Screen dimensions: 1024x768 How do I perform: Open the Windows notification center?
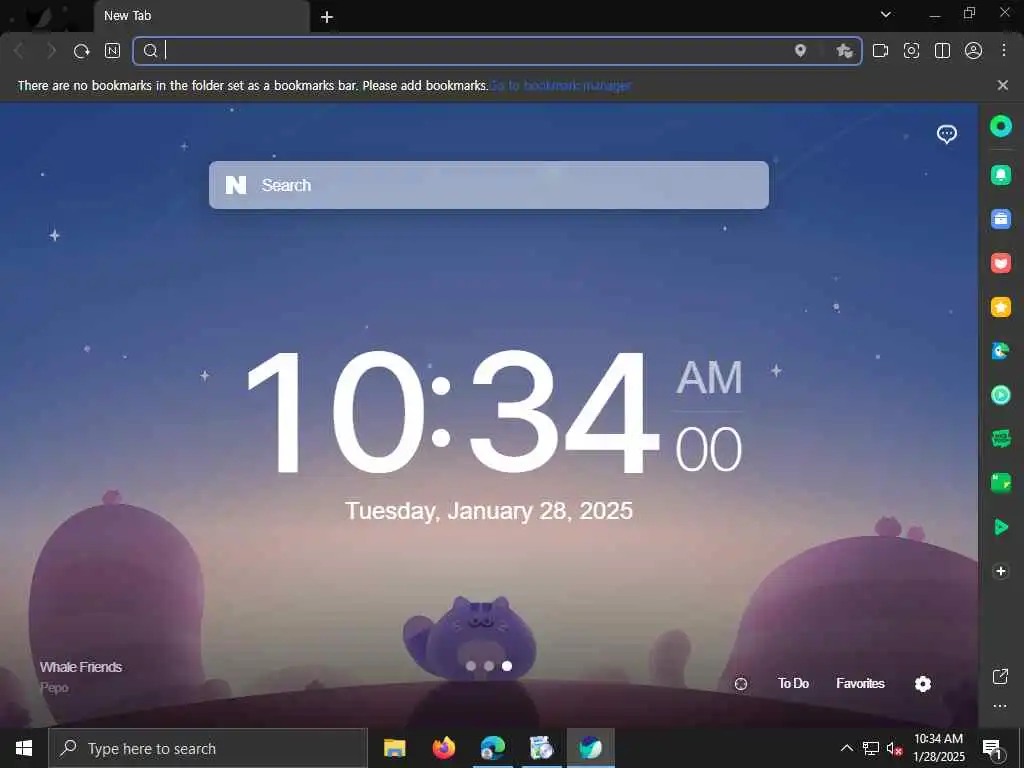tap(993, 748)
